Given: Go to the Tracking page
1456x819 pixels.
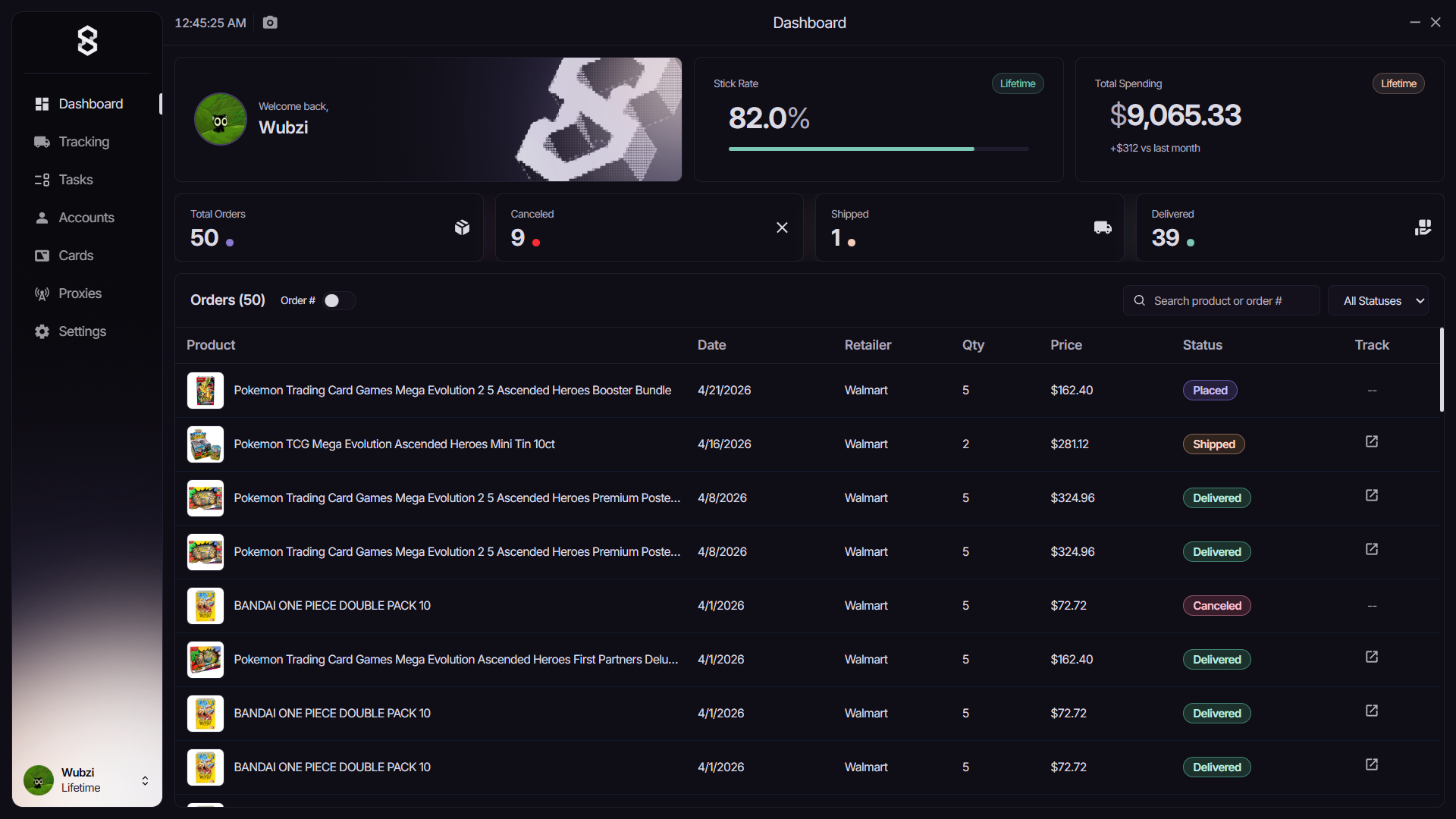Looking at the screenshot, I should [x=87, y=142].
